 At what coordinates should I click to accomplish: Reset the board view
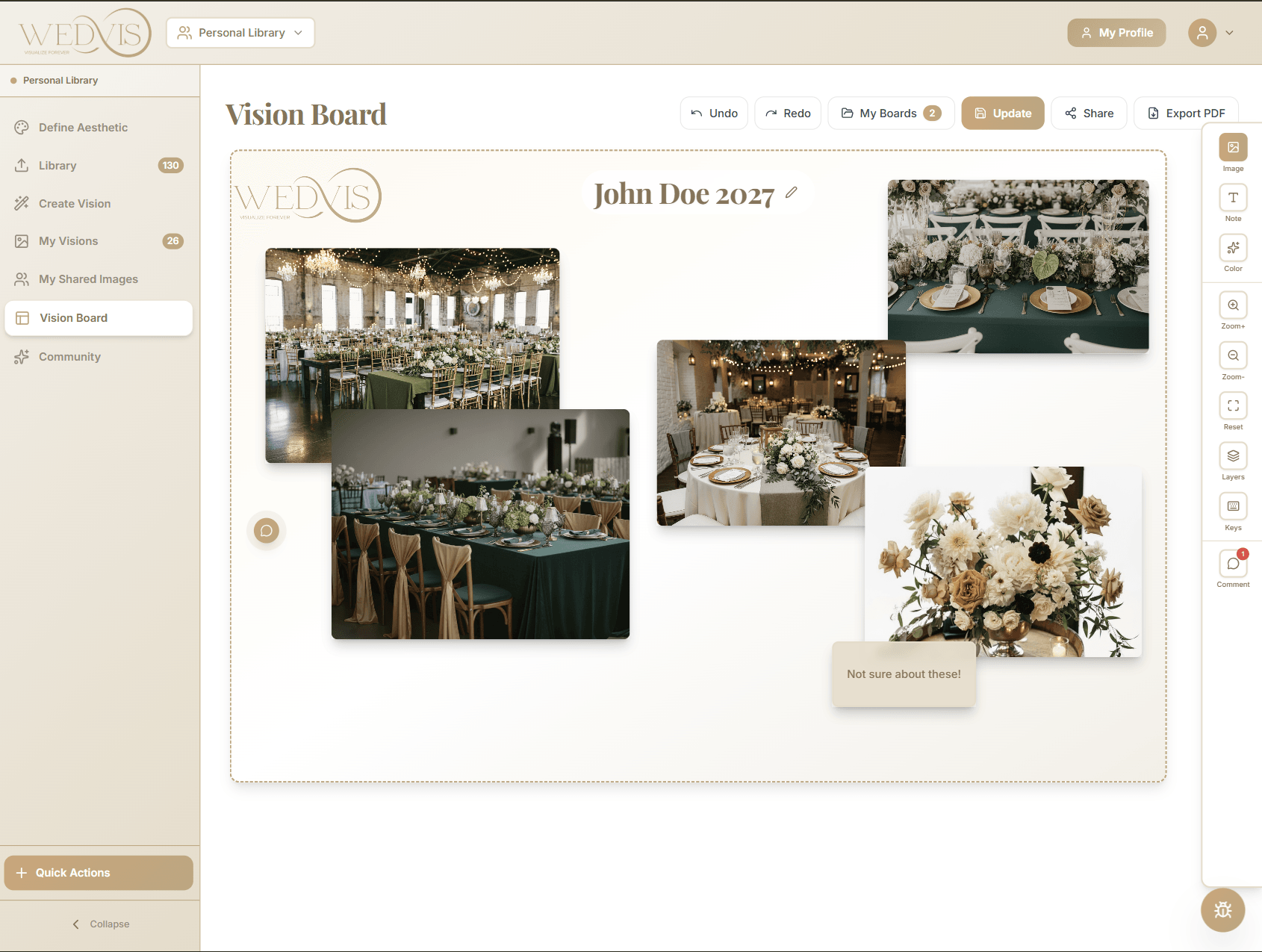1233,406
